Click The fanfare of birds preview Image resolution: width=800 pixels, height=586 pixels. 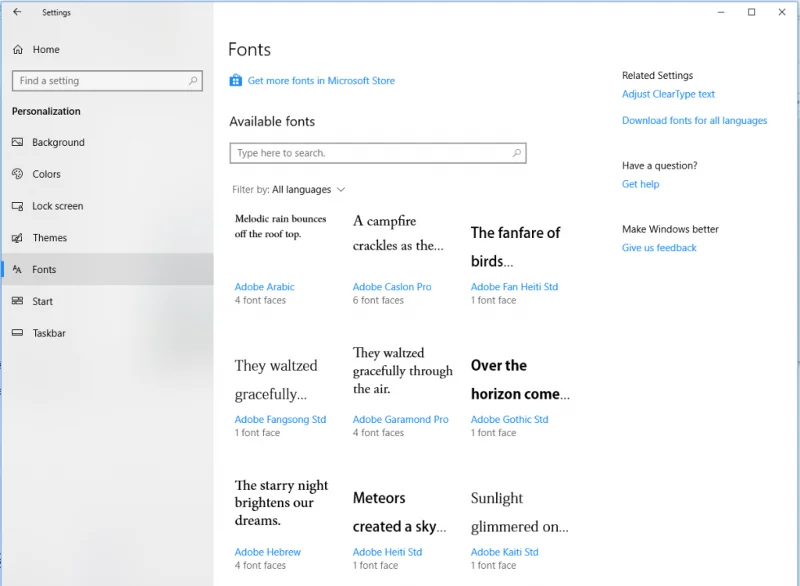click(x=515, y=247)
